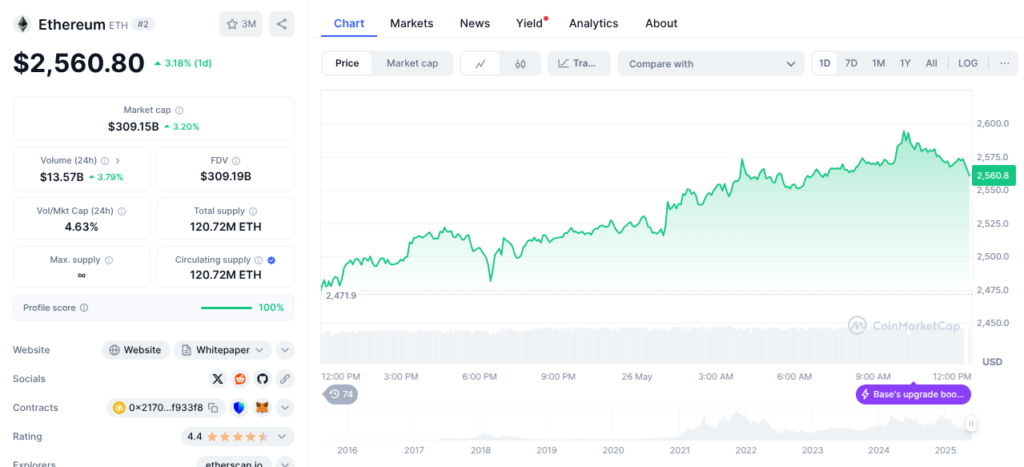Click the verified circulating supply badge

pyautogui.click(x=272, y=260)
